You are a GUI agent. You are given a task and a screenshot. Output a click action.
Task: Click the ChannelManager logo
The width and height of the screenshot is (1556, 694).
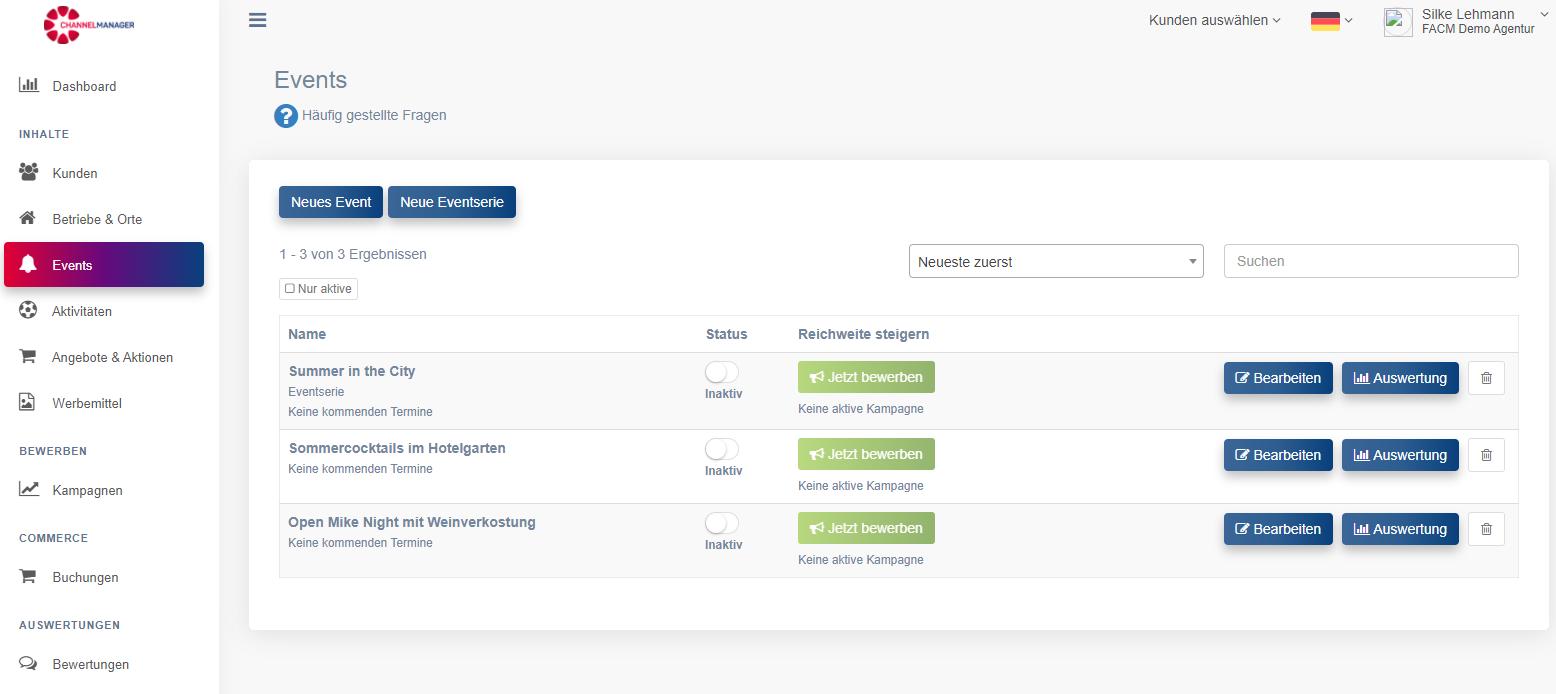pos(89,25)
